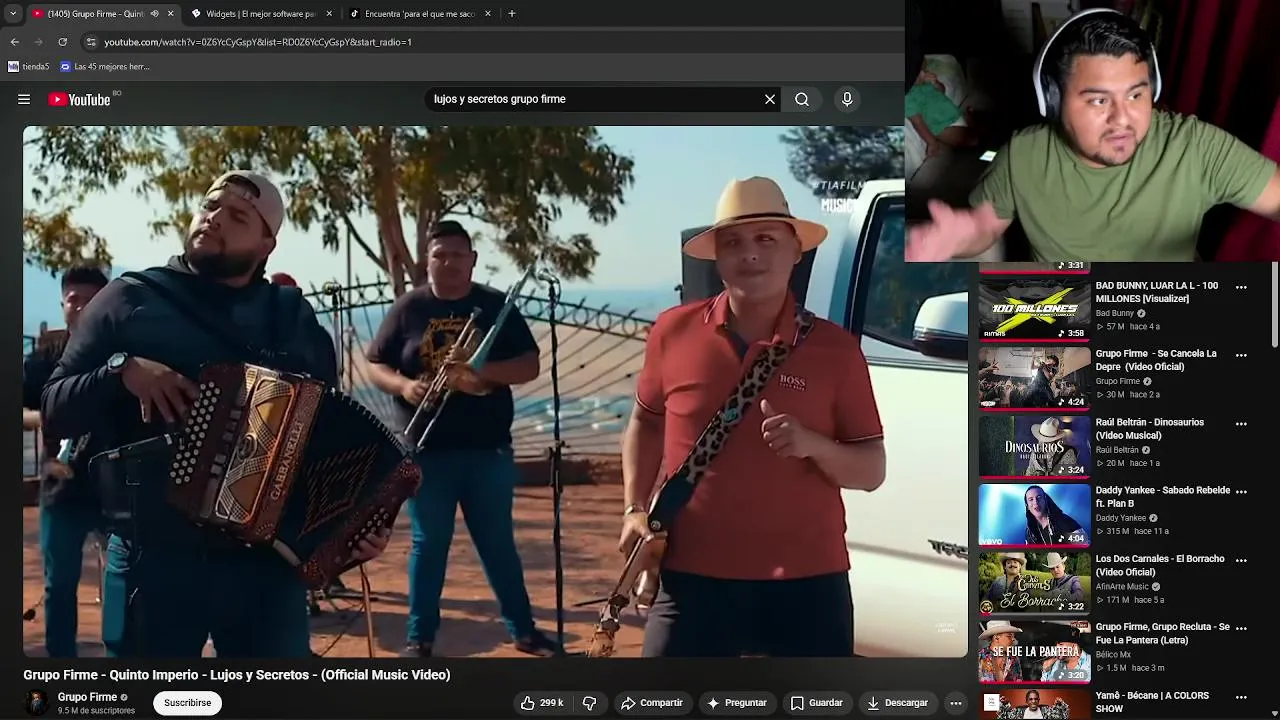Open a new browser tab
Screen dimensions: 1280x720
[512, 14]
